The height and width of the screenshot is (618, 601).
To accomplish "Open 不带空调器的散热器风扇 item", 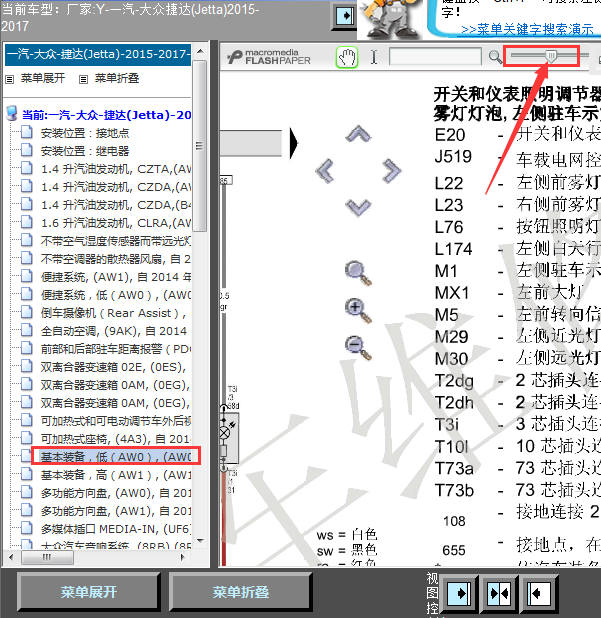I will [x=116, y=259].
